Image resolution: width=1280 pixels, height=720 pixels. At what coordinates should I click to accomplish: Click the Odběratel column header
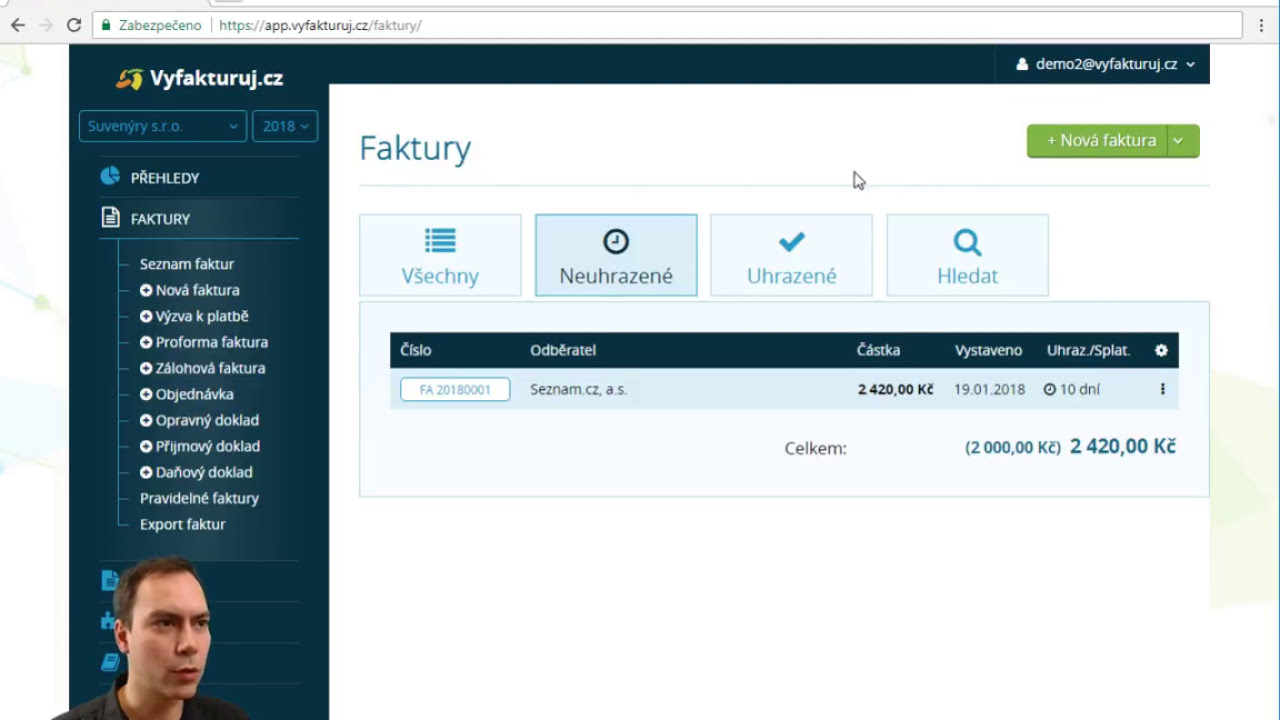(x=563, y=350)
